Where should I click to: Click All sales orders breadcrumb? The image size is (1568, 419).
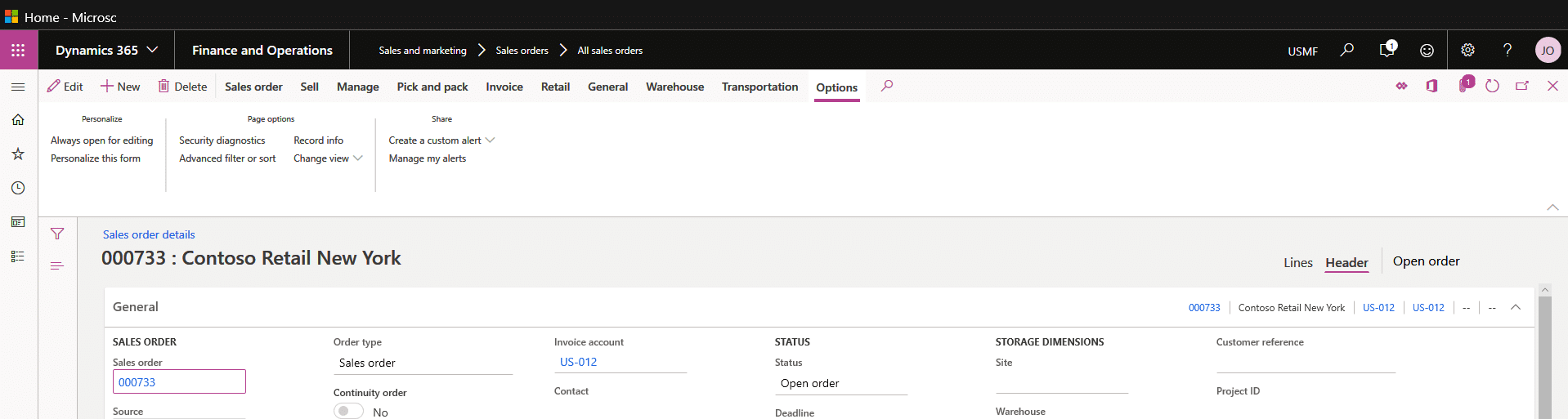pos(610,51)
